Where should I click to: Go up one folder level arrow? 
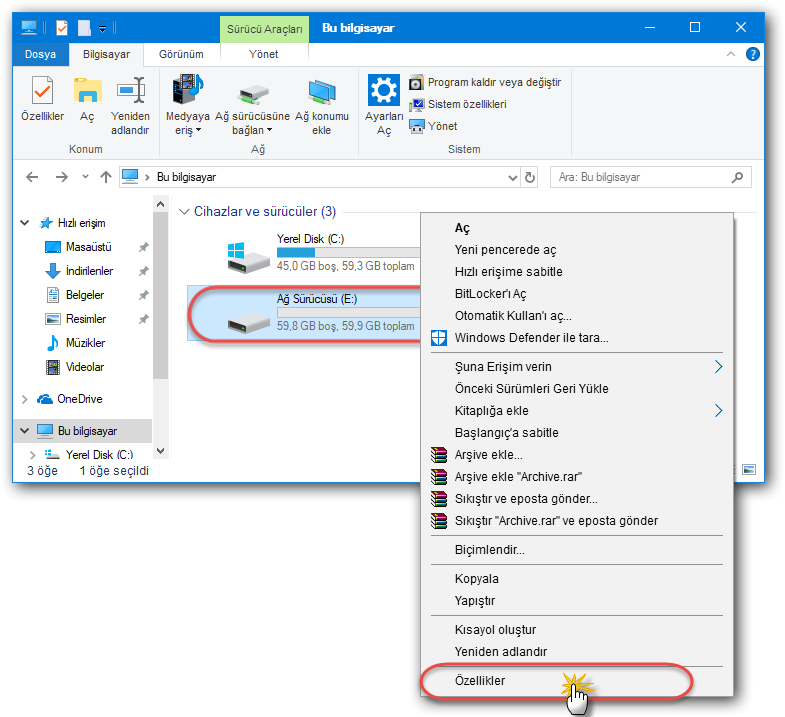[x=106, y=177]
